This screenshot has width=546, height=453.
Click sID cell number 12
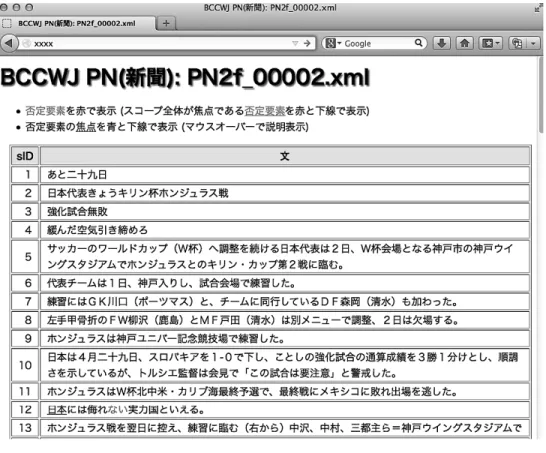[25, 409]
